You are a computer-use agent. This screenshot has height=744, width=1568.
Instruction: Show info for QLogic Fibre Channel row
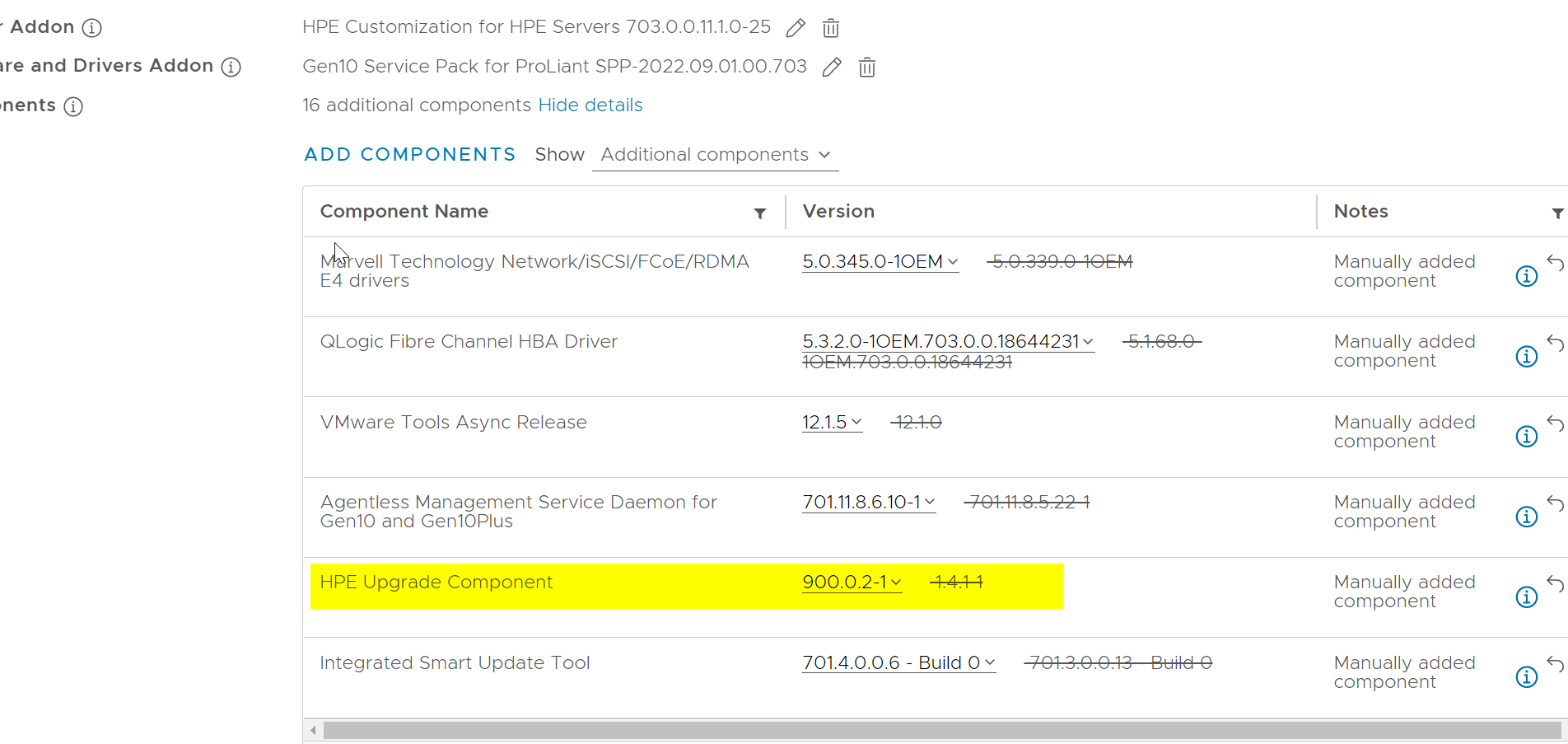tap(1527, 356)
